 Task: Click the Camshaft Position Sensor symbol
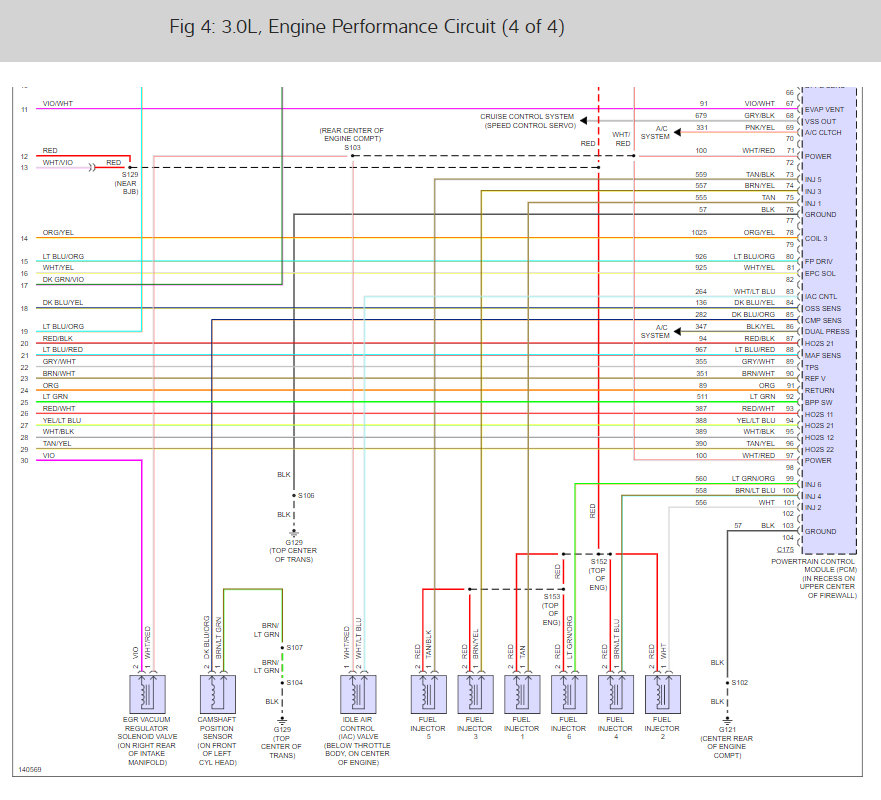(x=217, y=694)
